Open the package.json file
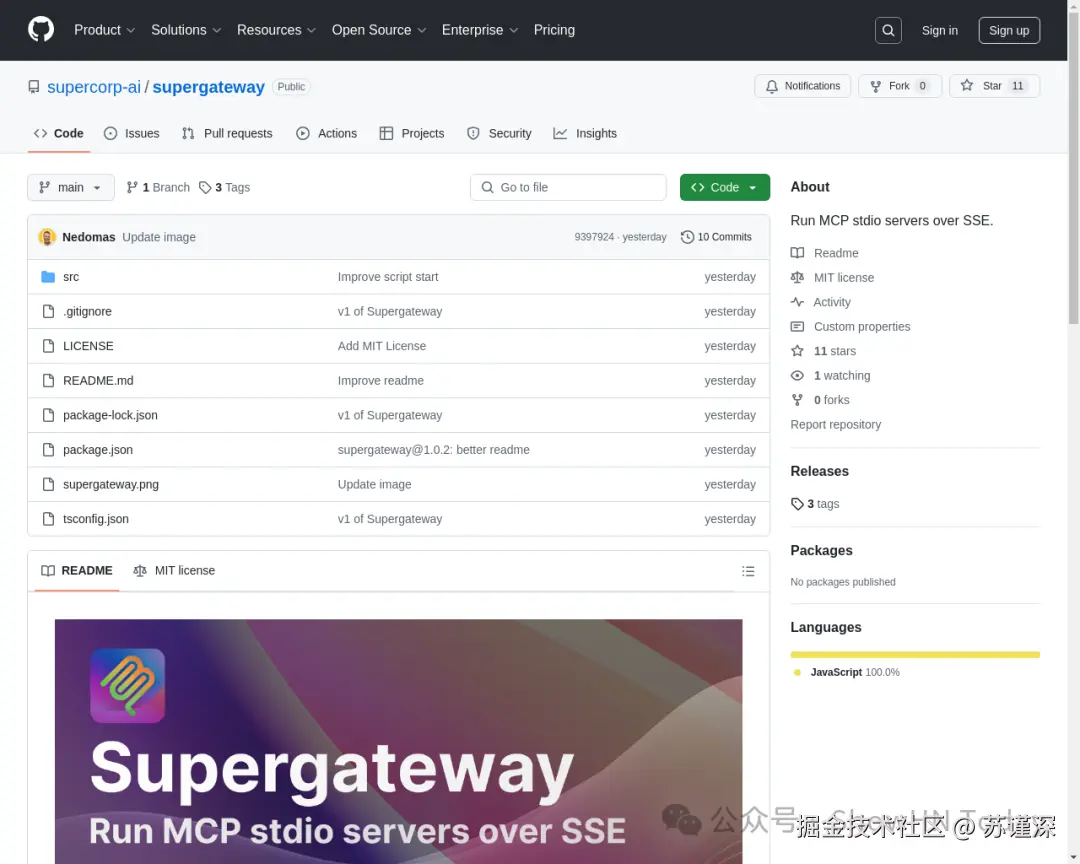Image resolution: width=1080 pixels, height=864 pixels. pos(98,449)
